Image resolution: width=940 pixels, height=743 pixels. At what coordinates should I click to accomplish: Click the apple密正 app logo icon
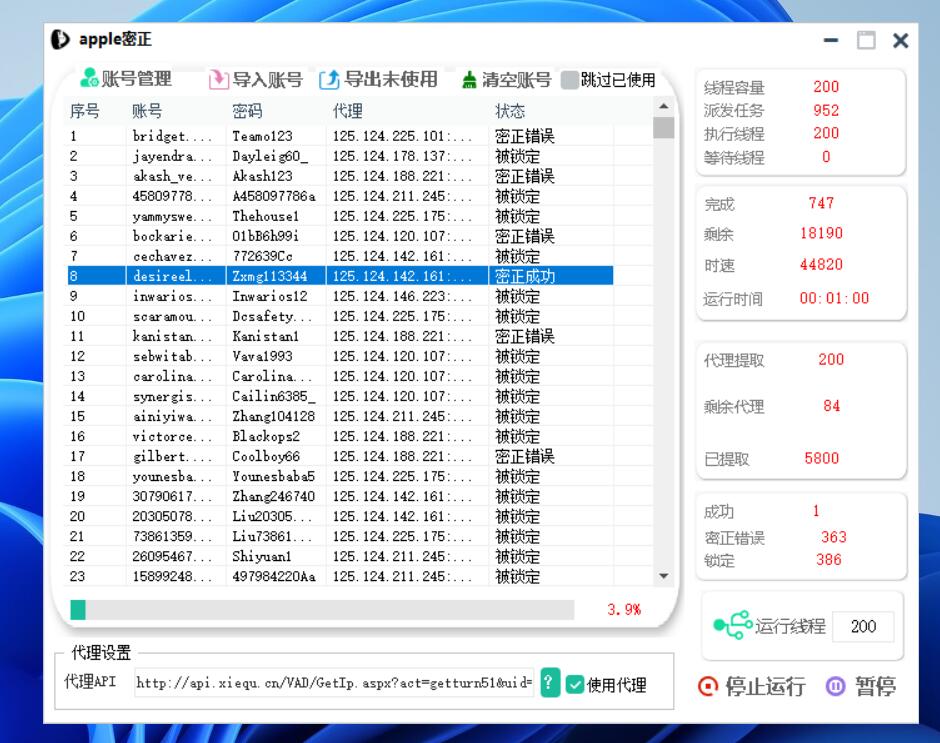coord(61,40)
